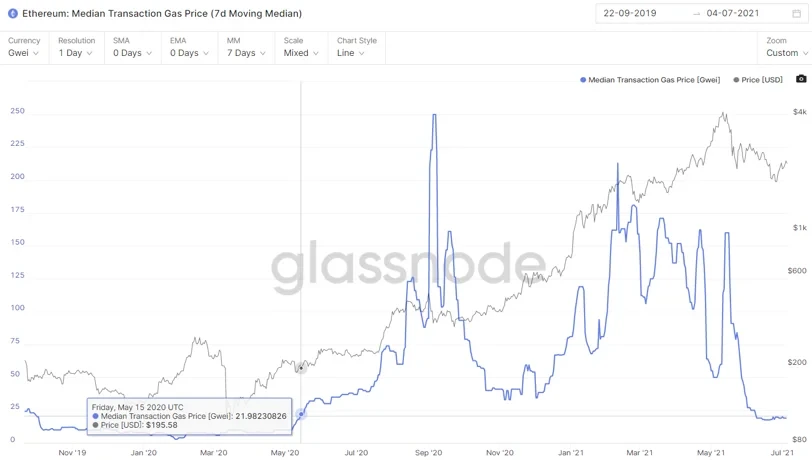Change Chart Style Line dropdown
812x460 pixels.
coord(357,53)
